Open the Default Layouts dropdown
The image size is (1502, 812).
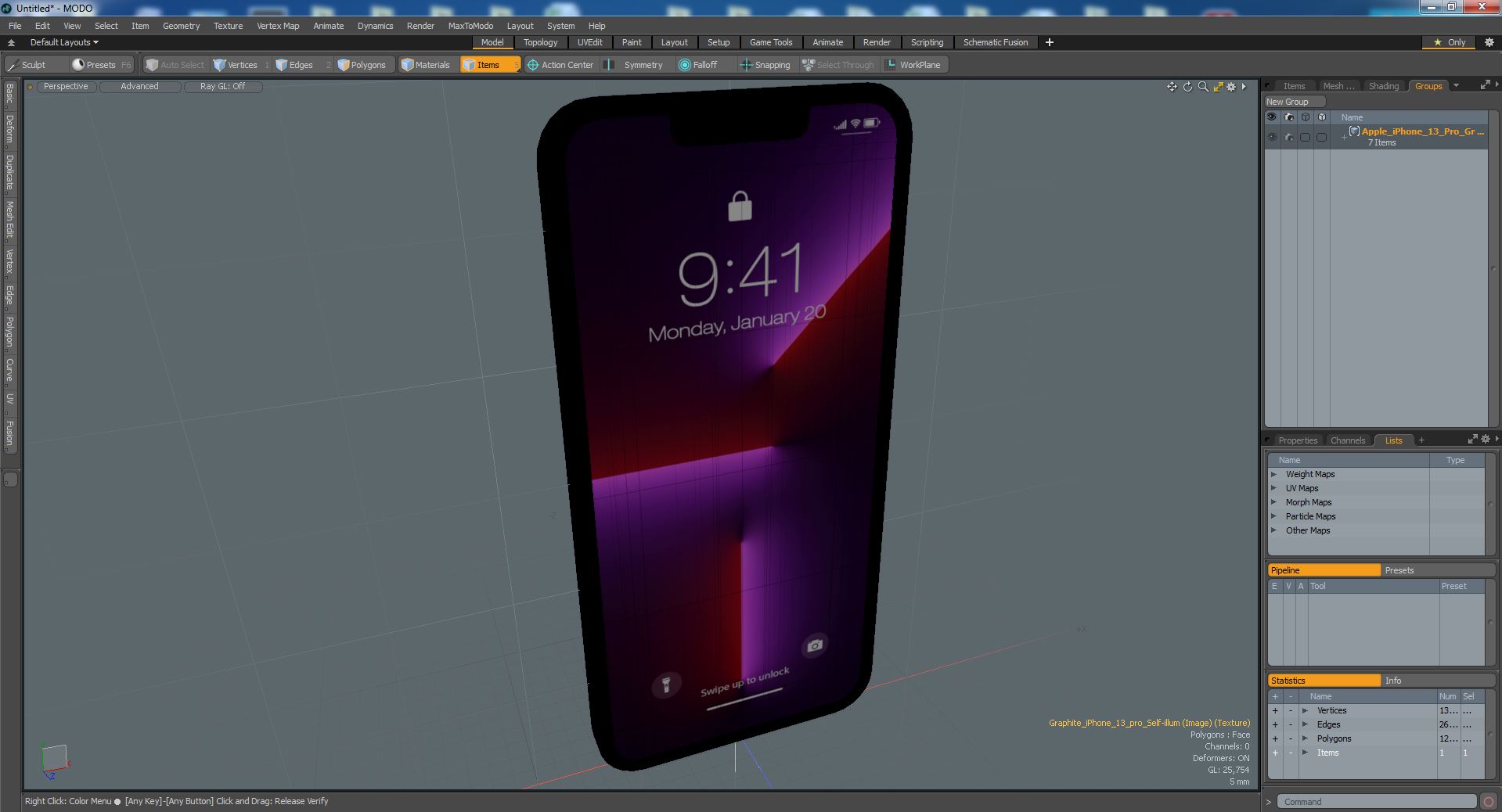coord(64,42)
